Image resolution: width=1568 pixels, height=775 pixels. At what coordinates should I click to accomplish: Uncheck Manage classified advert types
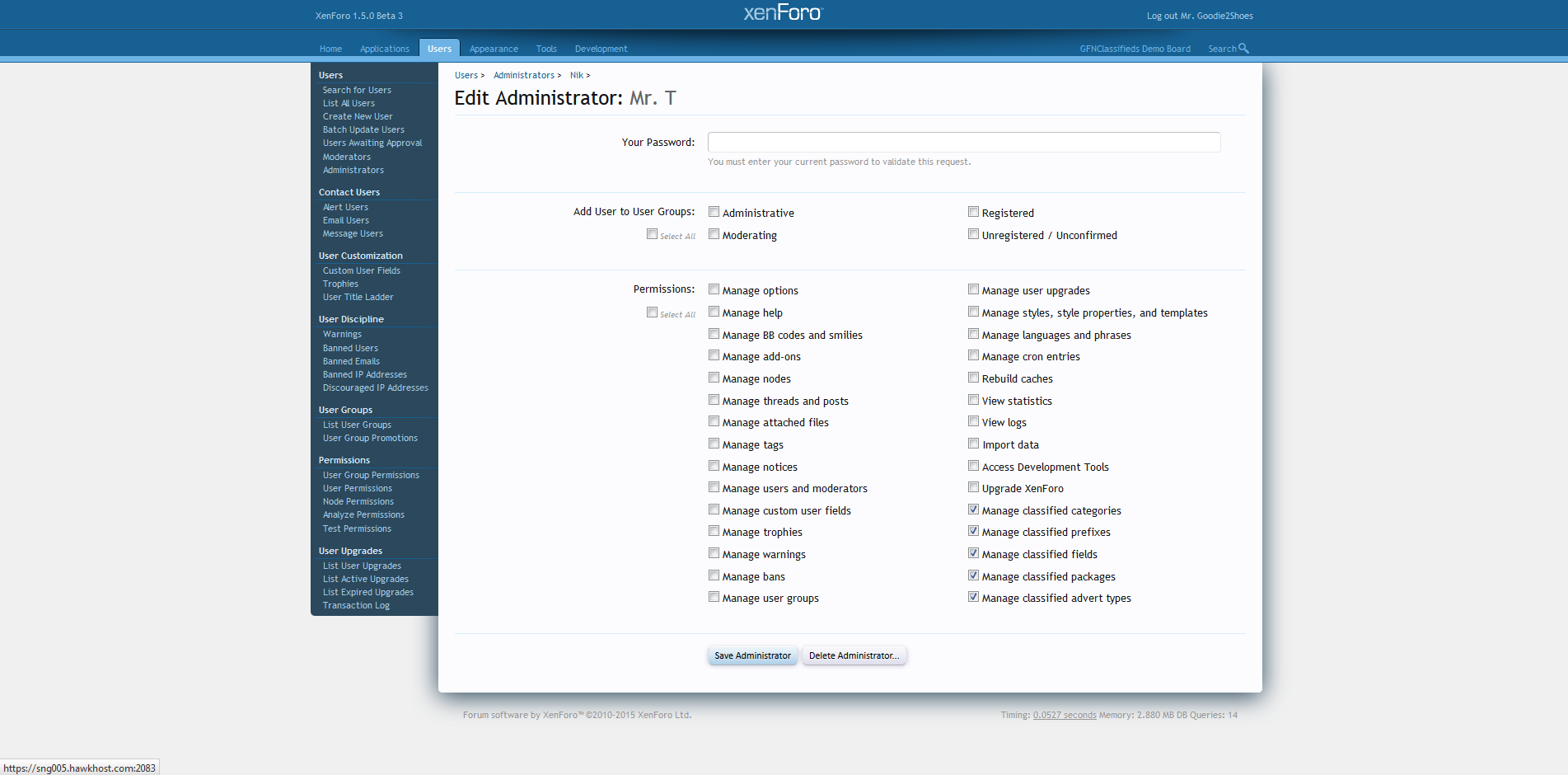pos(974,597)
